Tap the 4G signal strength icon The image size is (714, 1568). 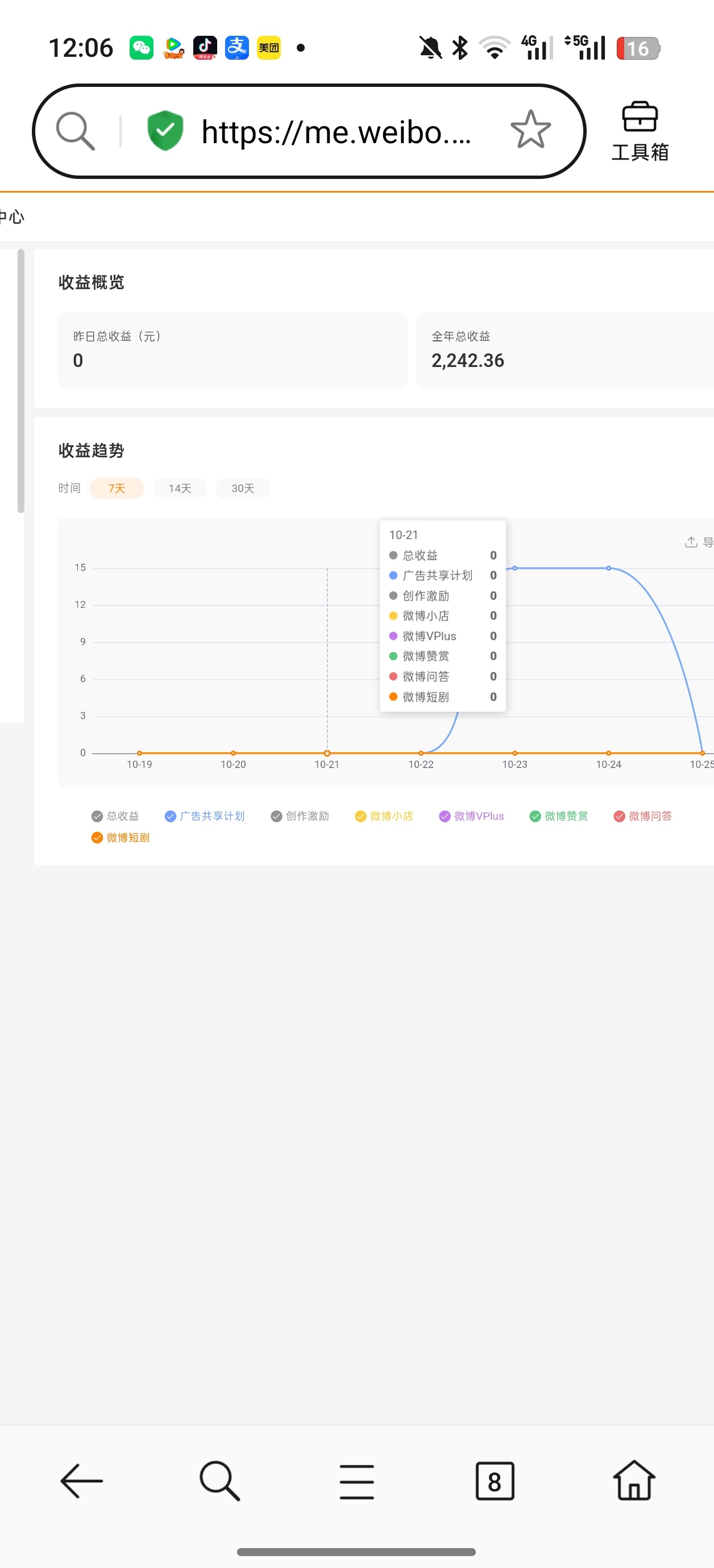pos(537,48)
